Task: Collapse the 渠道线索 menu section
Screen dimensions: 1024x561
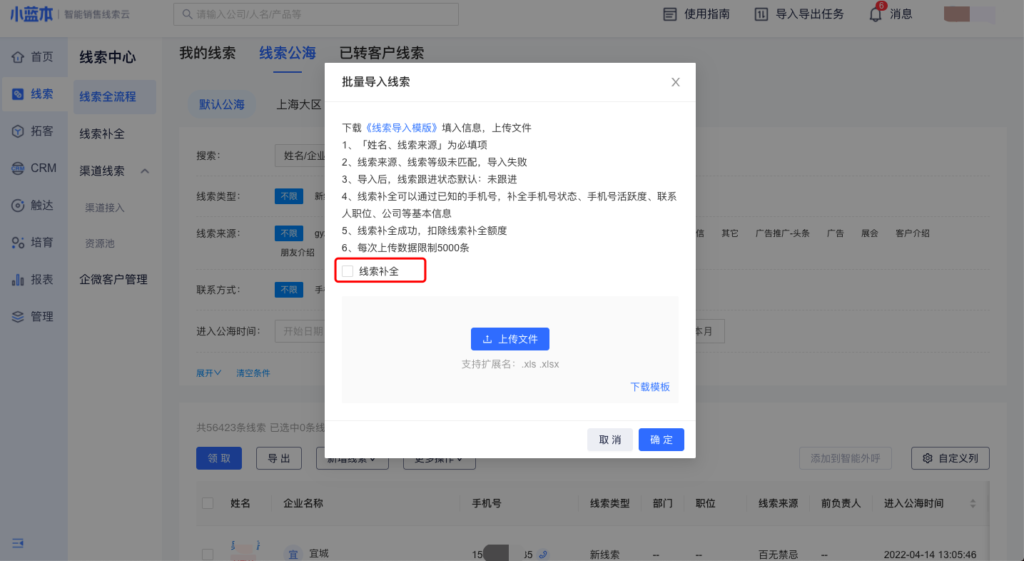Action: (x=145, y=171)
